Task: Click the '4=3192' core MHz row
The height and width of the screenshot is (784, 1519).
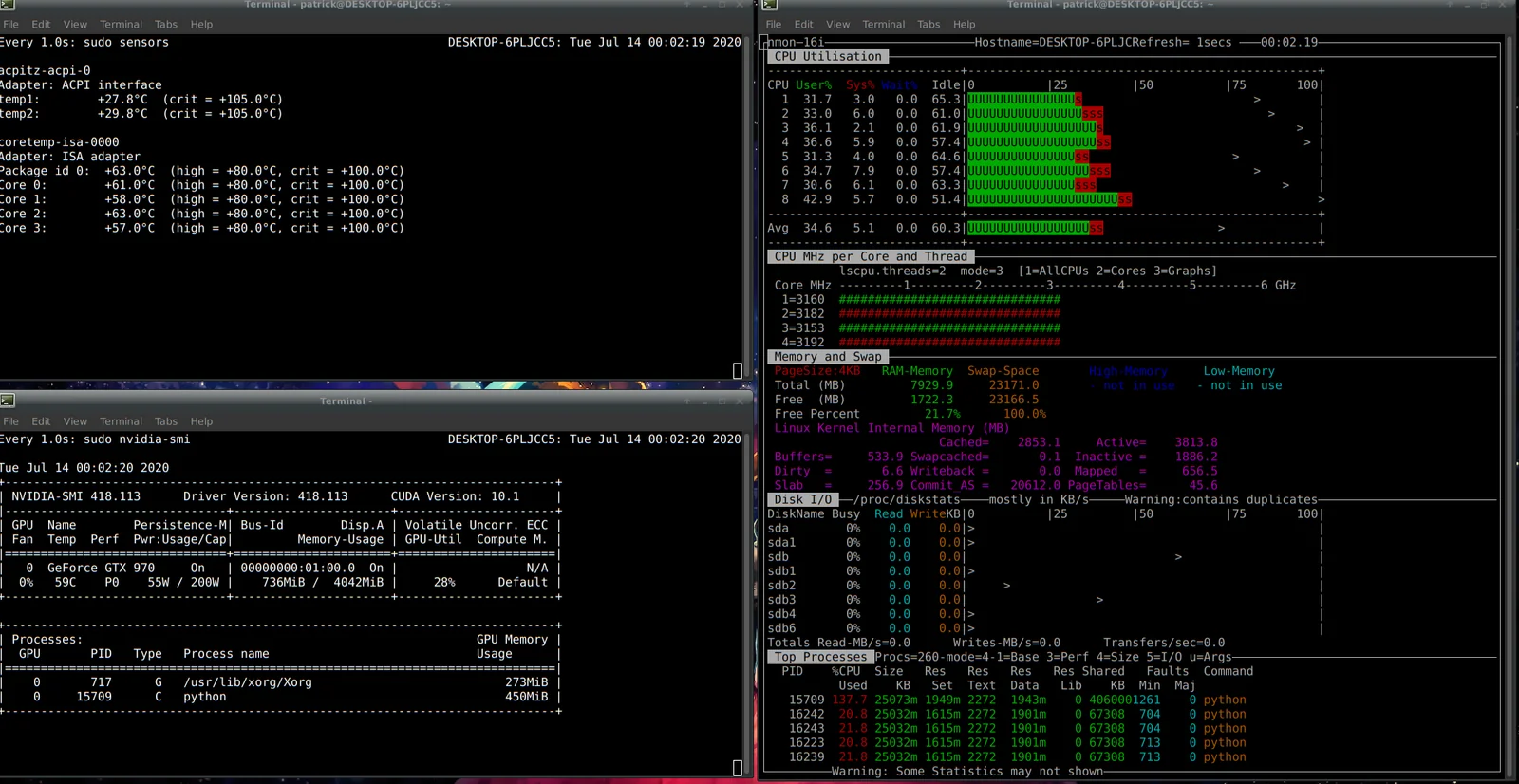Action: pos(920,343)
